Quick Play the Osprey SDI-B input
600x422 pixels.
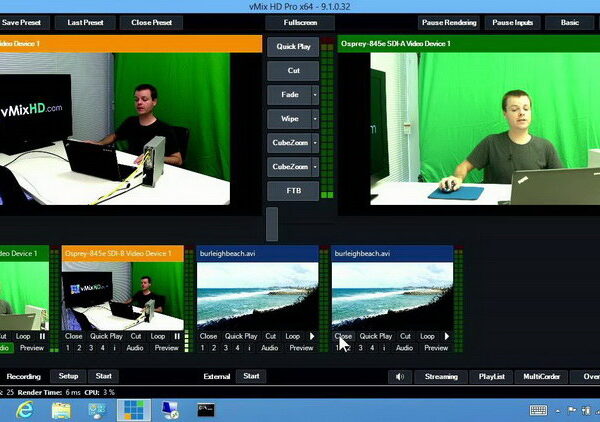tap(106, 336)
